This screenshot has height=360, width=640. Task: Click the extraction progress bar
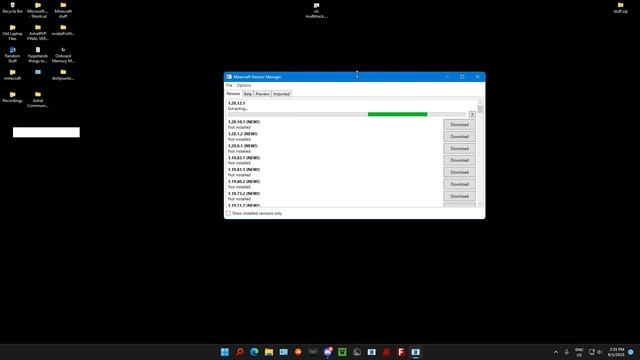click(x=347, y=114)
